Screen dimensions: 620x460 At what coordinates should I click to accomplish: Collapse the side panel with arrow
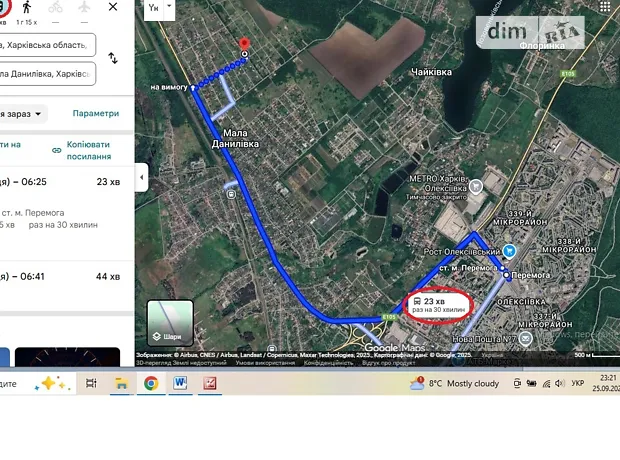click(x=141, y=177)
